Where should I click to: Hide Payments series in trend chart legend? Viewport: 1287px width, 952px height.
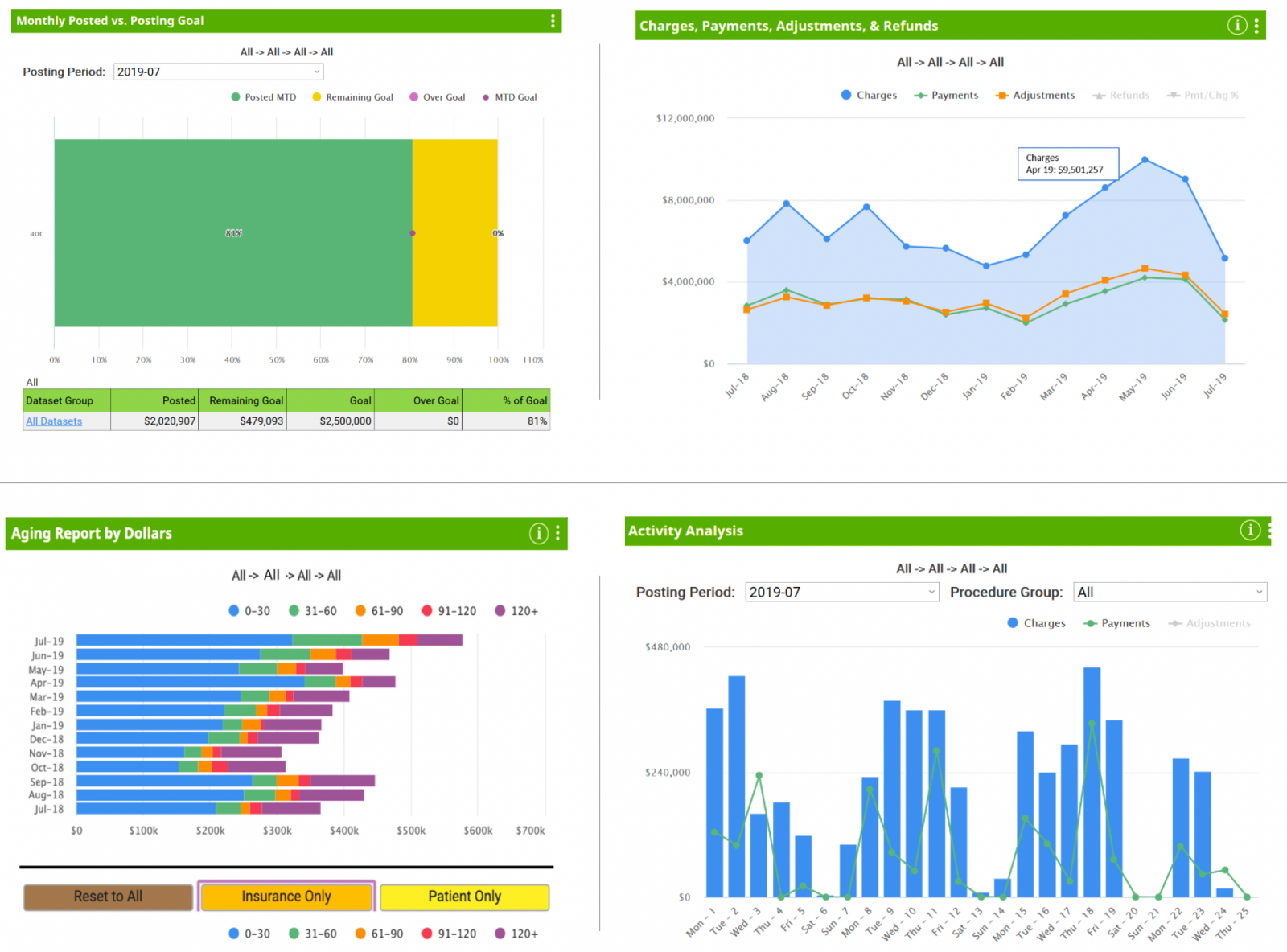click(946, 95)
